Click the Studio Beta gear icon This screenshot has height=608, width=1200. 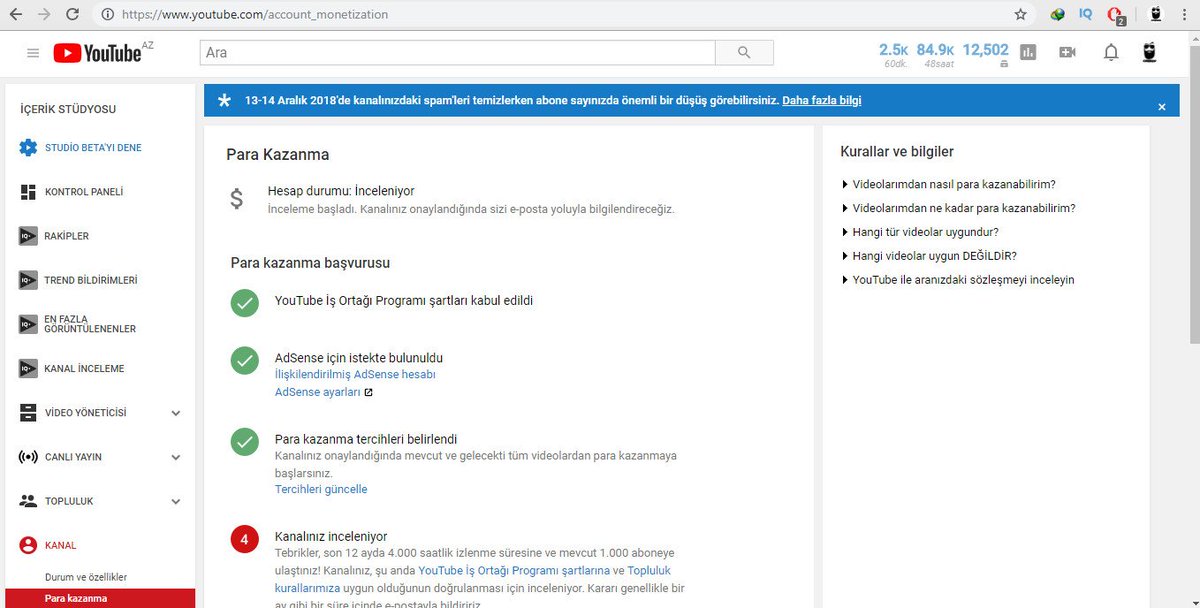pos(28,148)
